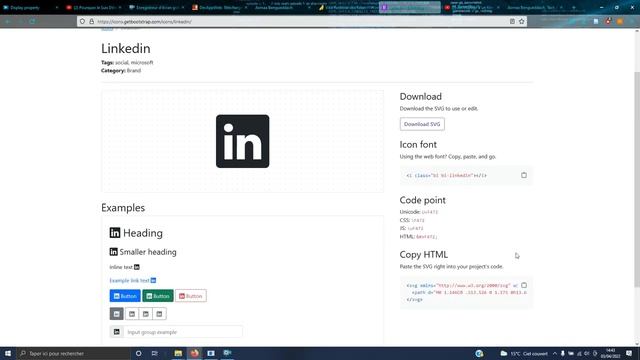Image resolution: width=640 pixels, height=360 pixels.
Task: Click the Copy HTML heading
Action: pyautogui.click(x=424, y=254)
